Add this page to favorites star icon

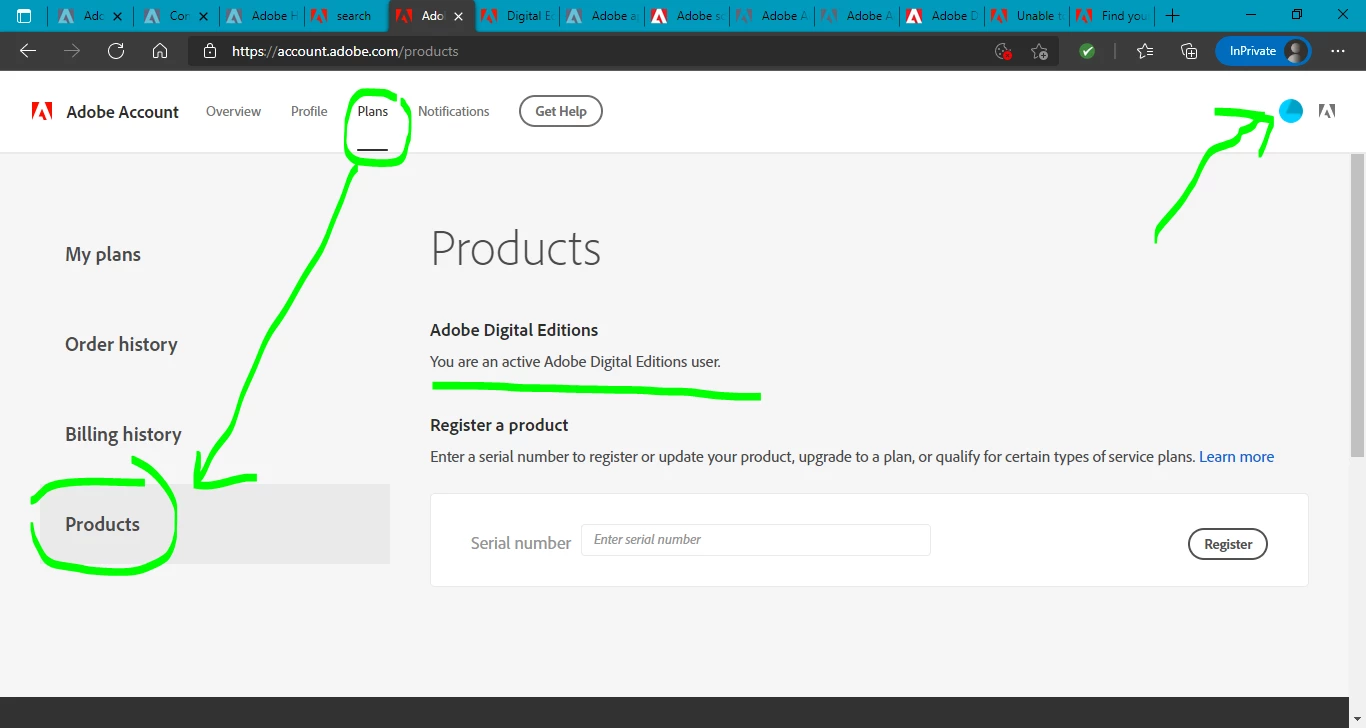(1039, 51)
